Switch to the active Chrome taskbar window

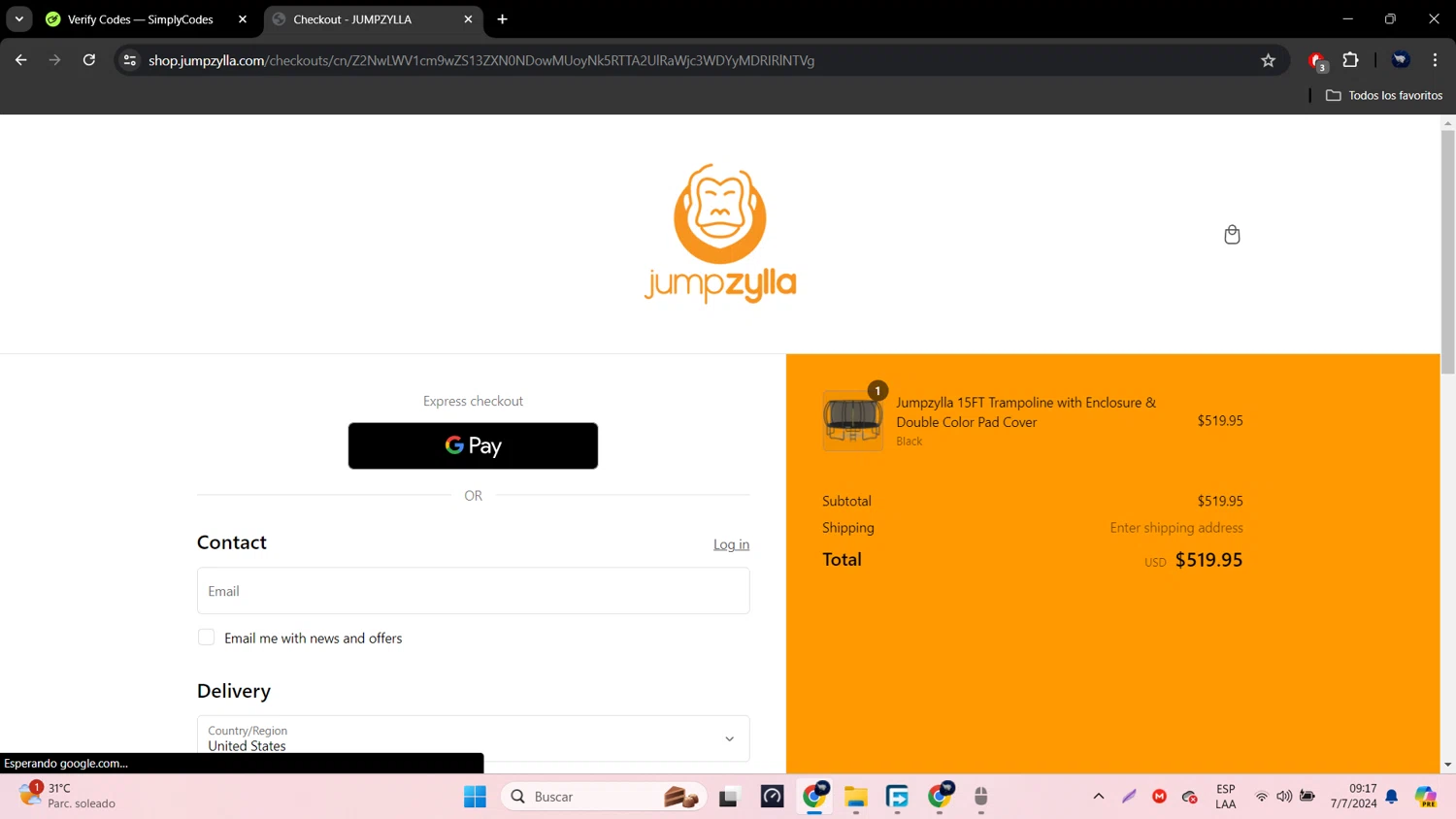point(814,796)
